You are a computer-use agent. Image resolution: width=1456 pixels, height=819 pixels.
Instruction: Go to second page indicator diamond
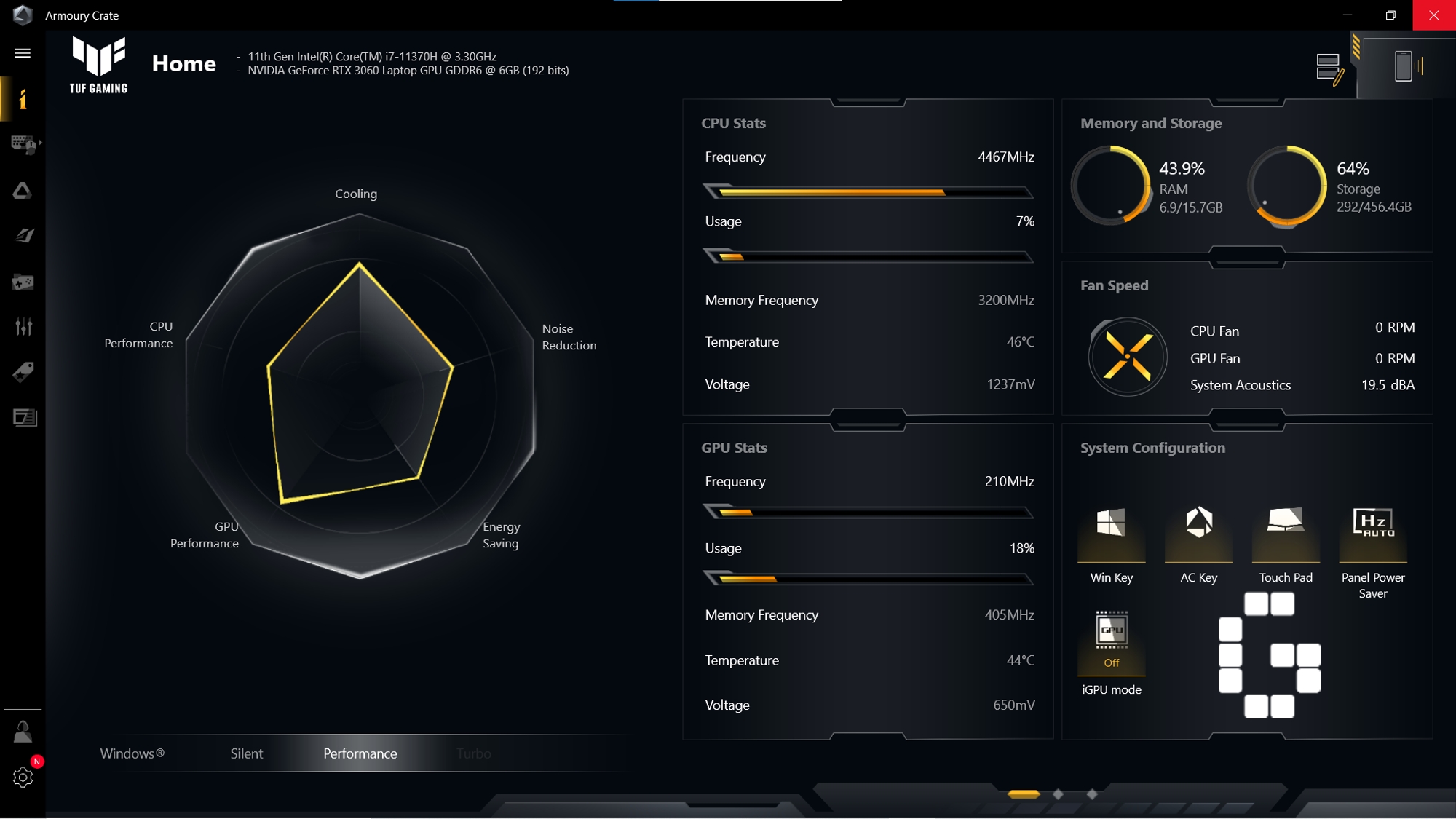[x=1058, y=794]
